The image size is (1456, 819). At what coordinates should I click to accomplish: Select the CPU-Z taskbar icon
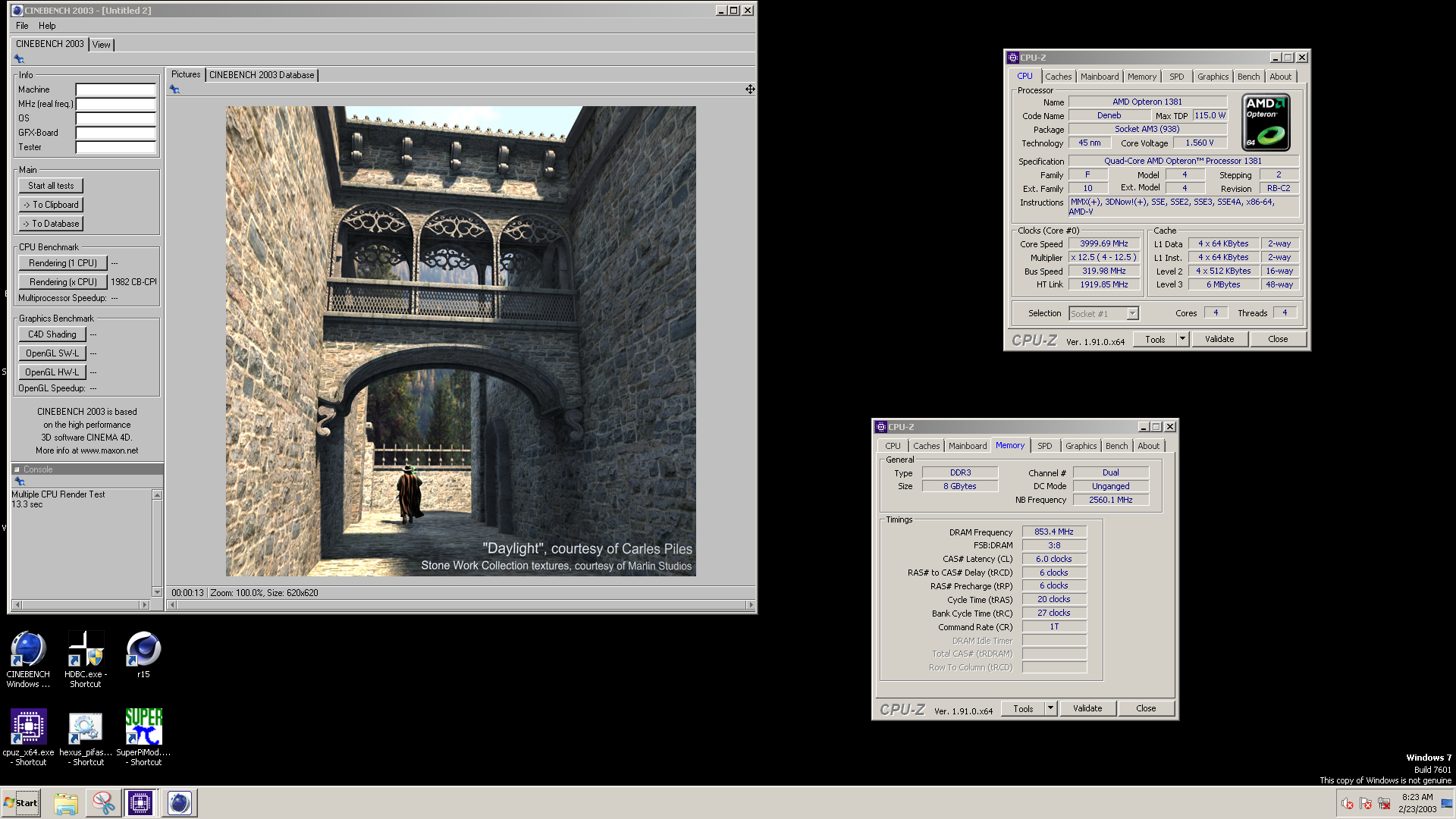point(140,803)
